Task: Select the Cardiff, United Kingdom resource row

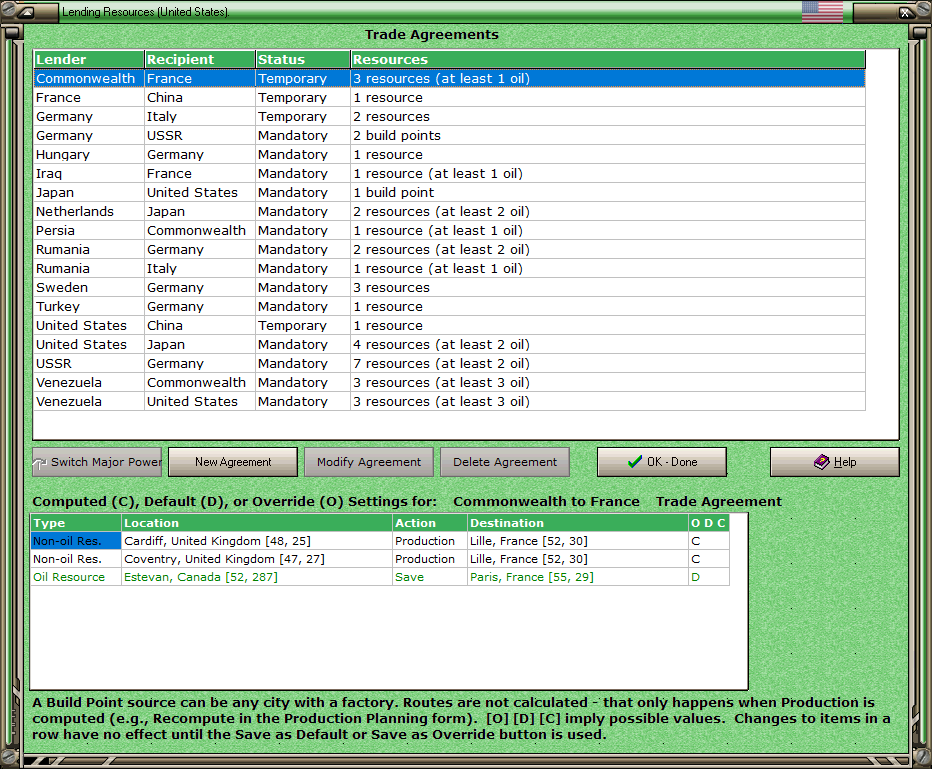Action: tap(380, 541)
